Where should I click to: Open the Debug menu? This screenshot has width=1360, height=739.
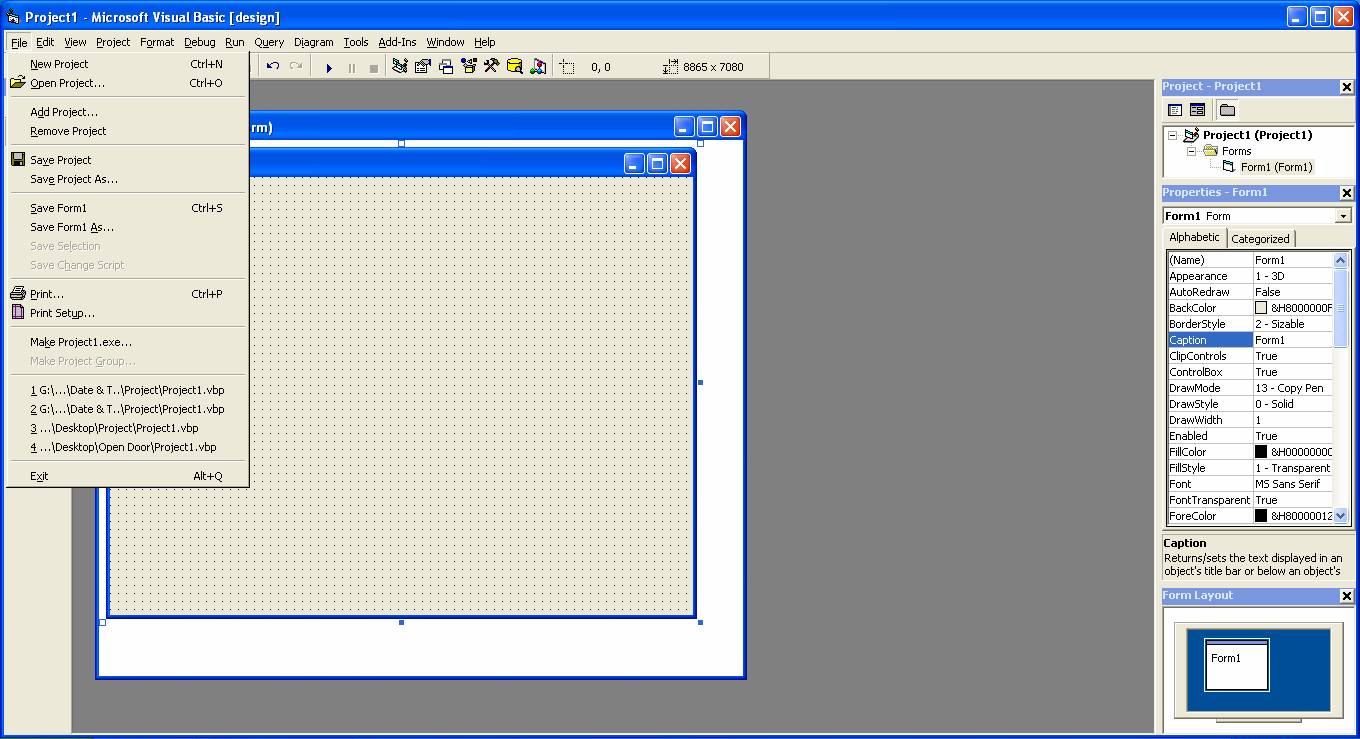point(199,42)
